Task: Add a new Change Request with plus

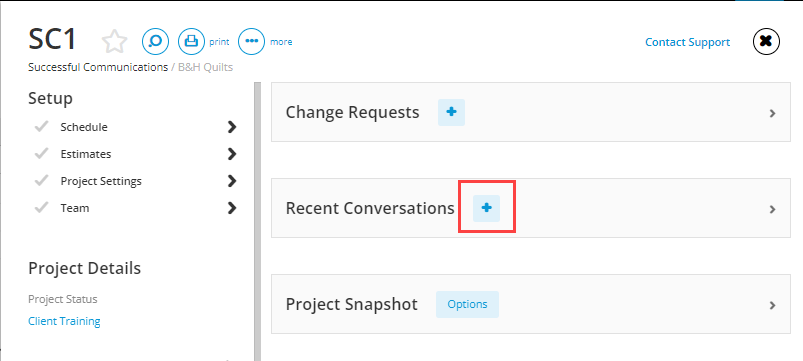Action: 451,112
